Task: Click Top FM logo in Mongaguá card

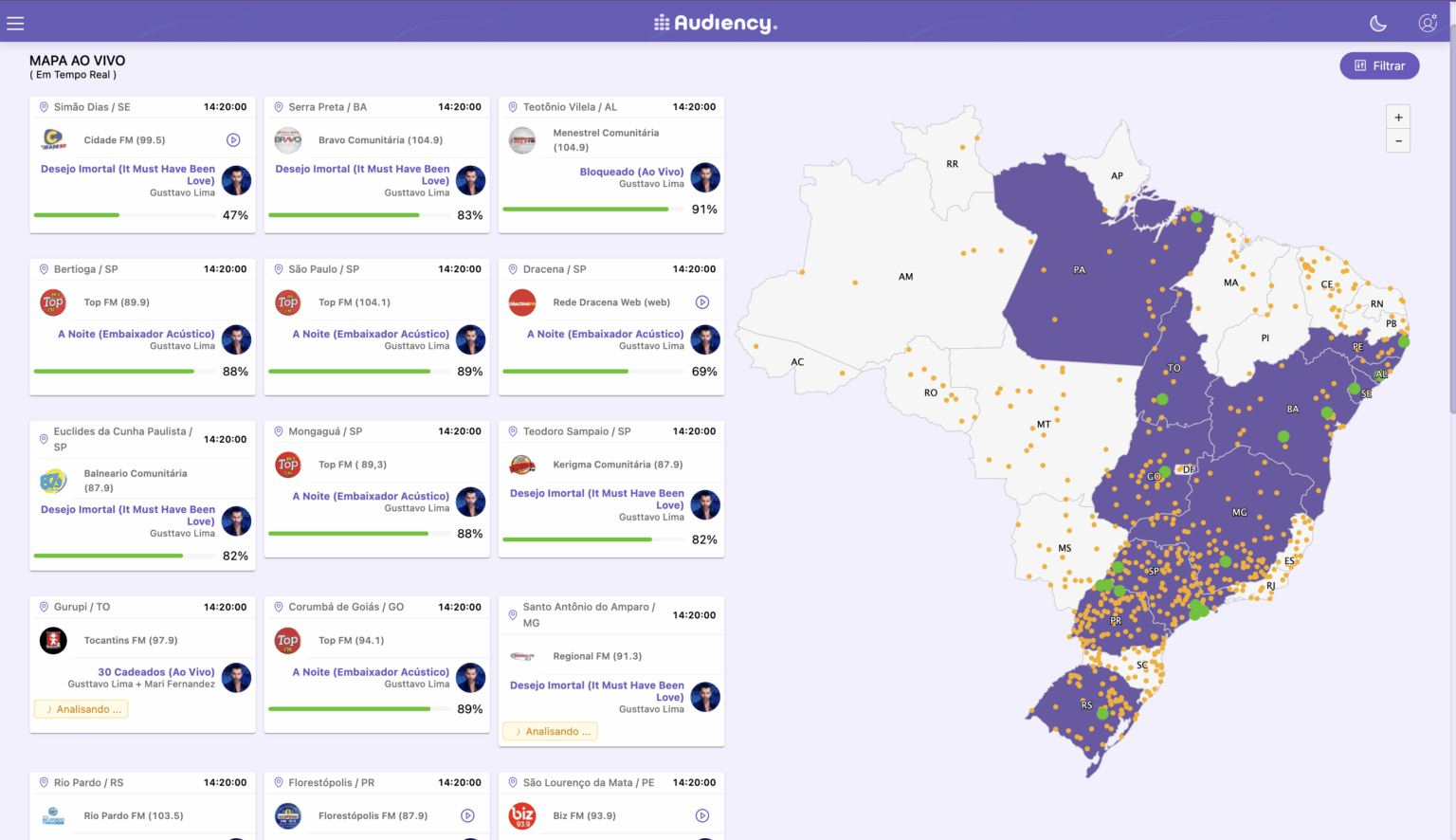Action: point(288,465)
